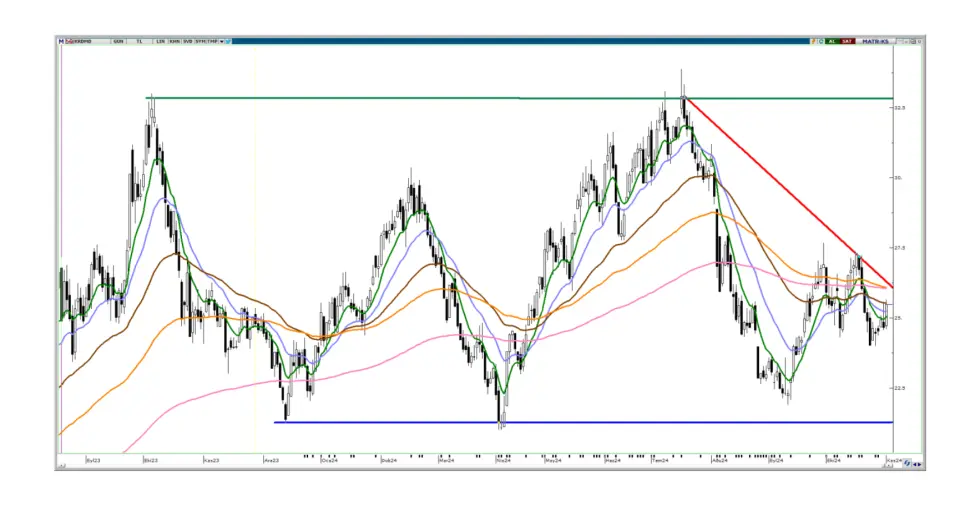Click the green AL buy button
This screenshot has width=960, height=526.
click(832, 41)
